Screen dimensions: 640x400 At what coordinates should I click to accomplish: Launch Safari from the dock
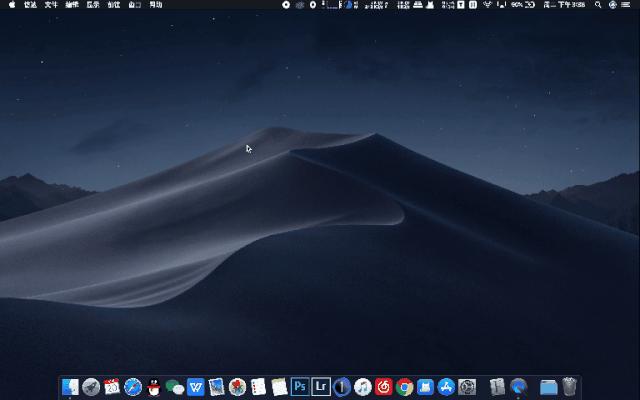click(133, 387)
